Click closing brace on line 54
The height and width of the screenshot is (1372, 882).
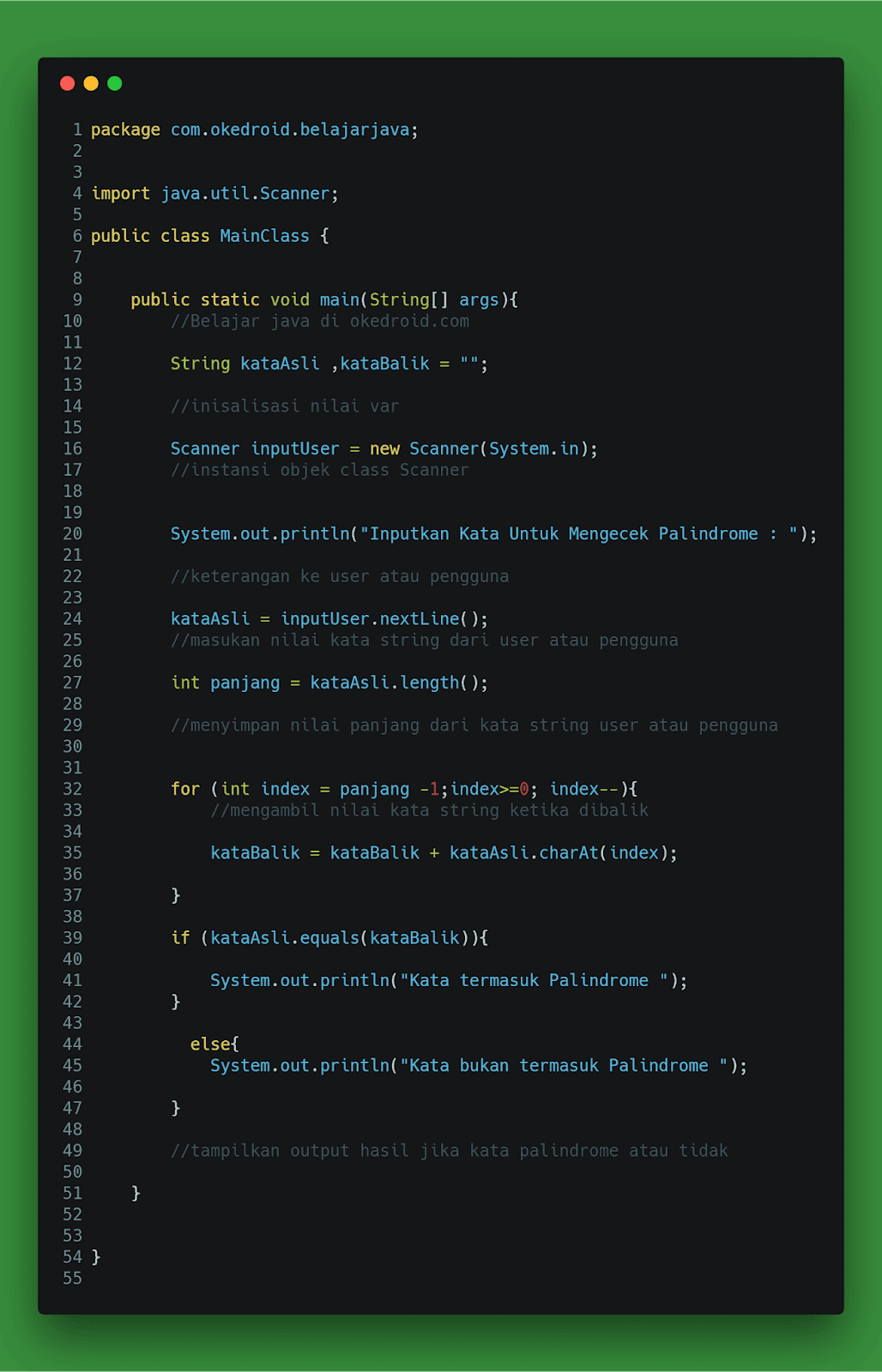click(96, 1257)
